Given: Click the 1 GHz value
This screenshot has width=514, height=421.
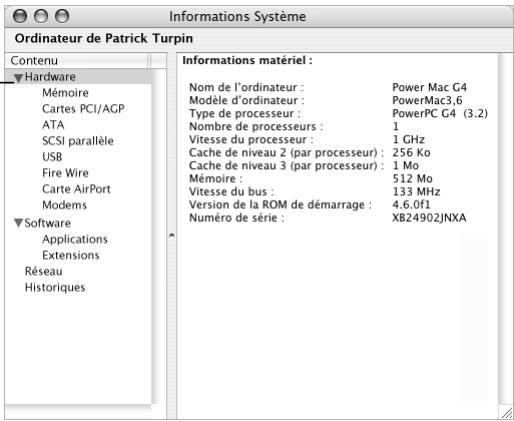Looking at the screenshot, I should tap(409, 139).
